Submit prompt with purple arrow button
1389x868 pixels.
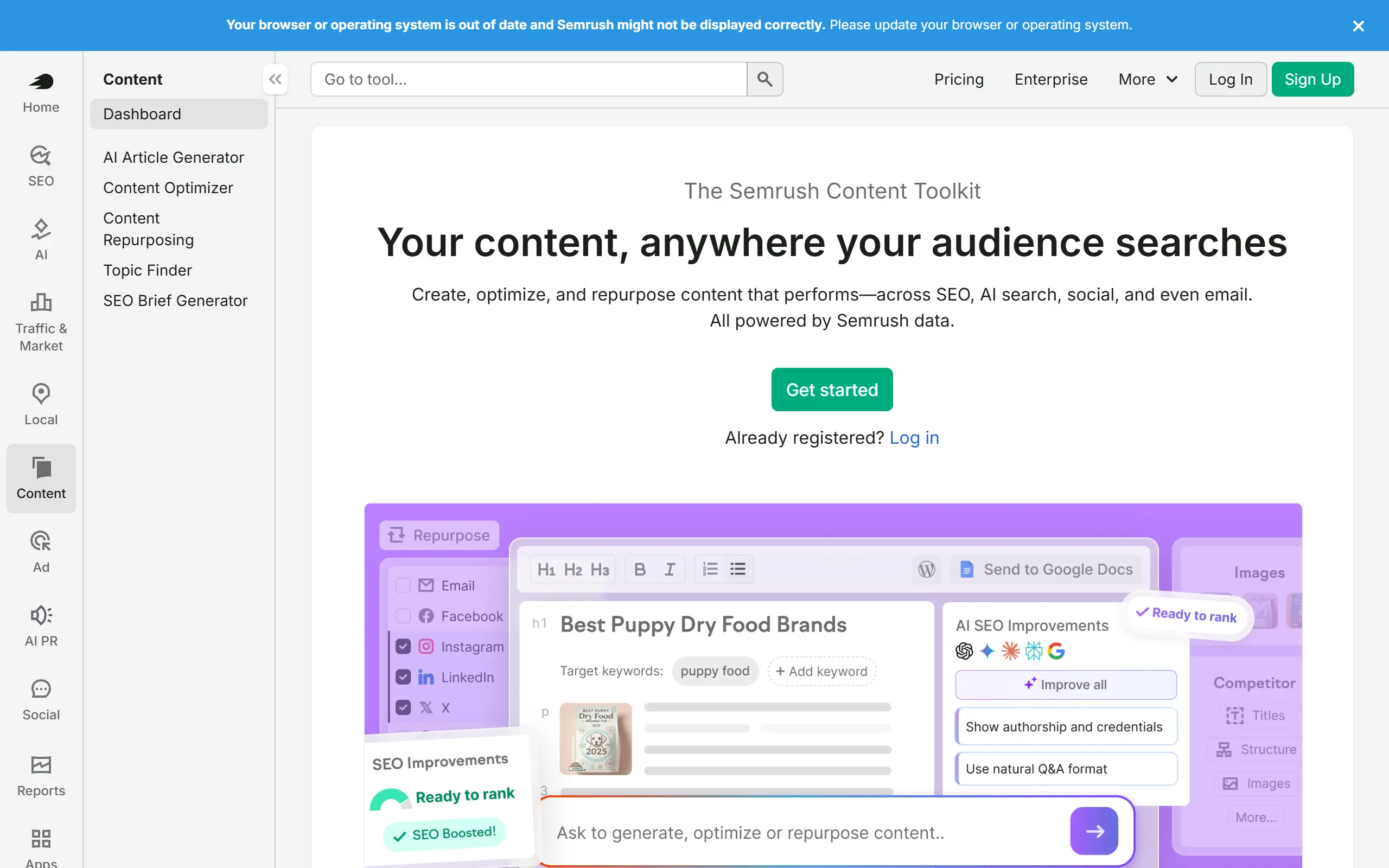click(x=1094, y=831)
